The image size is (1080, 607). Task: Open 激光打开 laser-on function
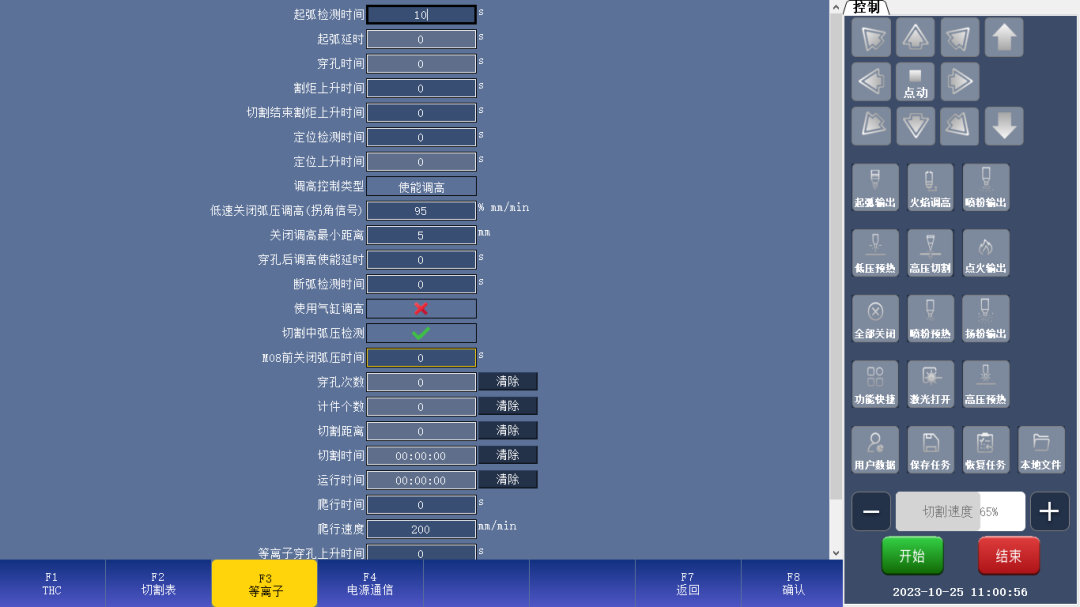930,383
